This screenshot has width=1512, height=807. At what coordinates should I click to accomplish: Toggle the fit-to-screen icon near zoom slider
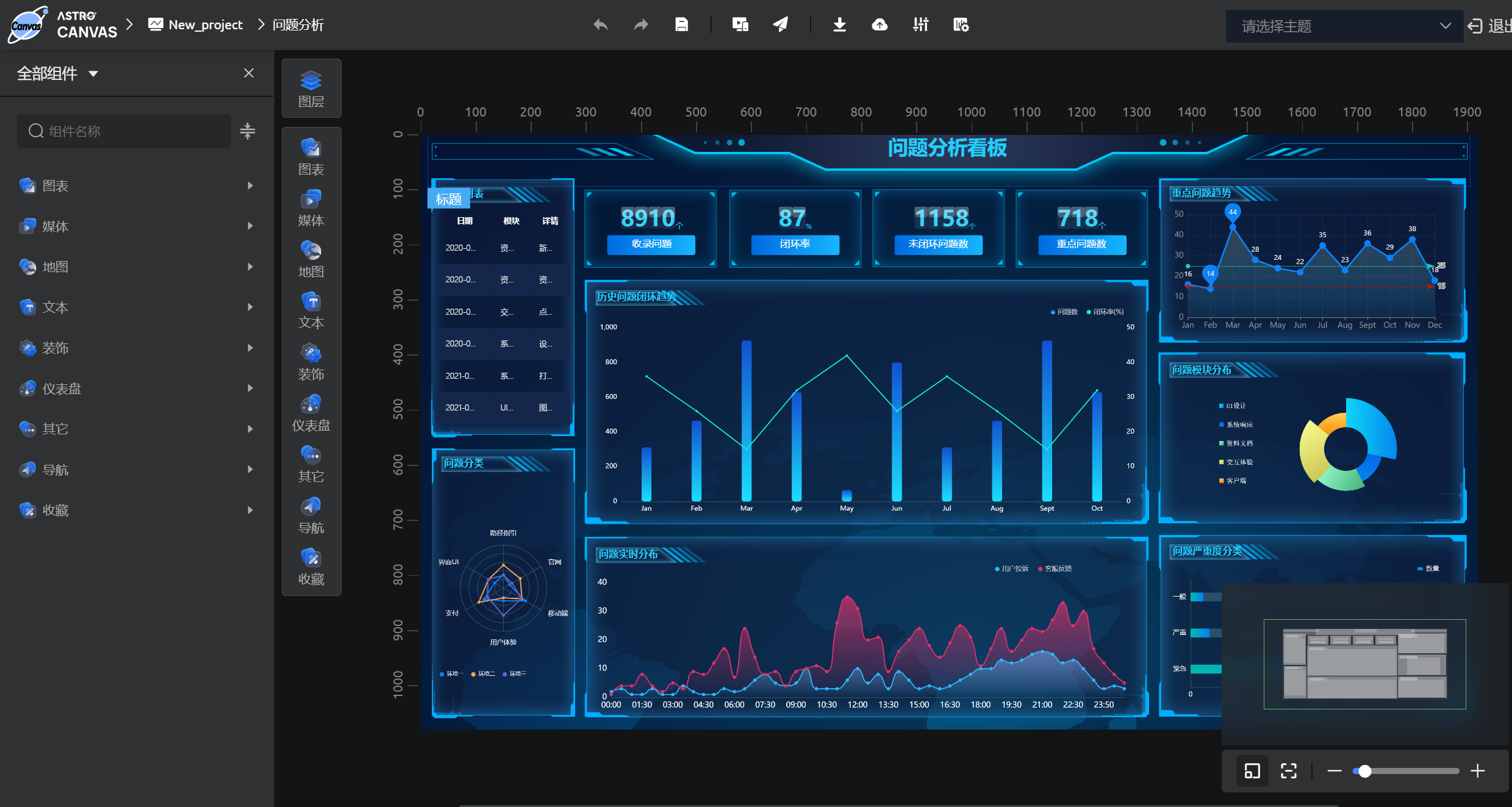tap(1288, 771)
